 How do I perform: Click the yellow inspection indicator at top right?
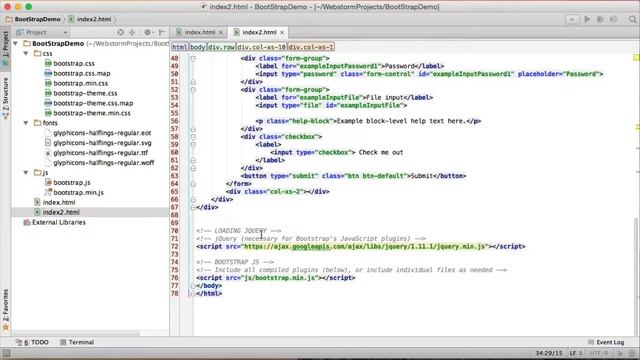pyautogui.click(x=636, y=58)
